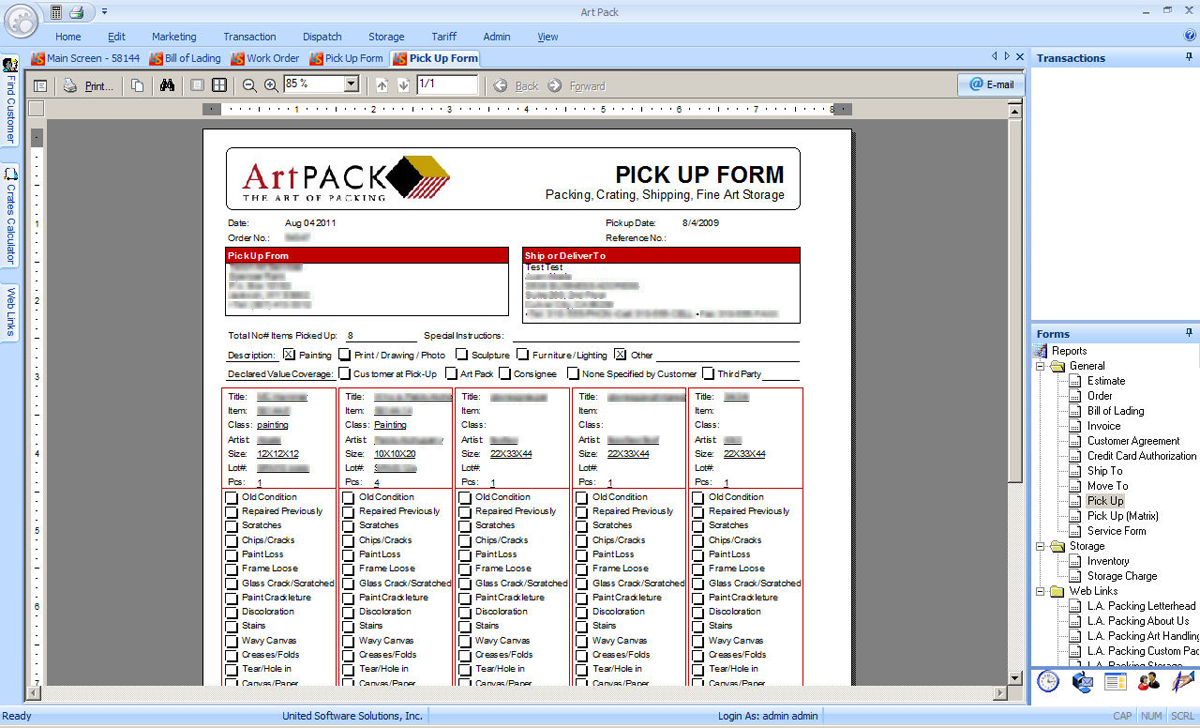
Task: Select Bill of Lading in Forms tree
Action: point(1115,411)
